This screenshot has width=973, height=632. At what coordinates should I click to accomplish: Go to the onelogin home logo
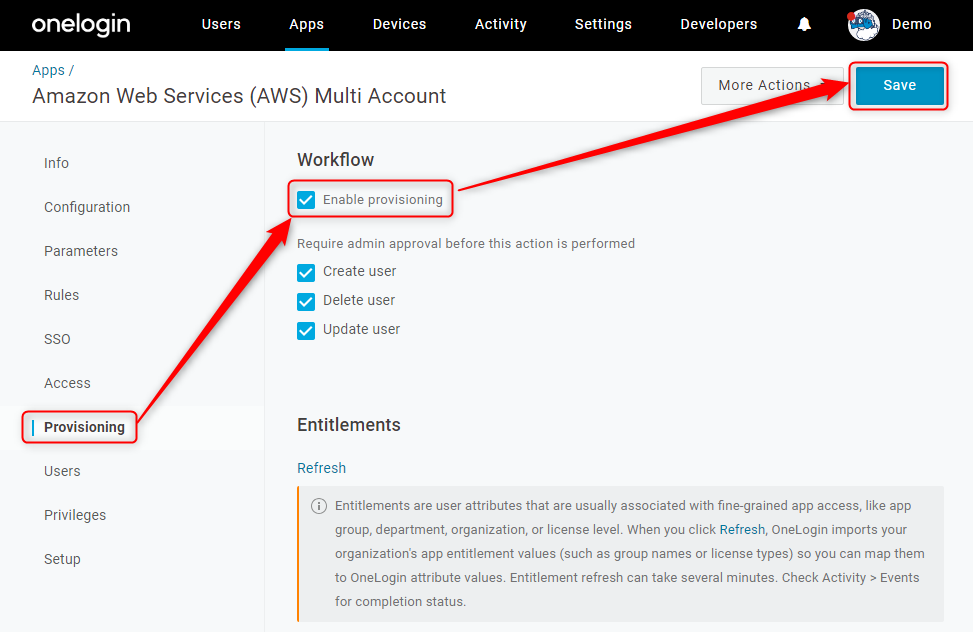pos(81,25)
